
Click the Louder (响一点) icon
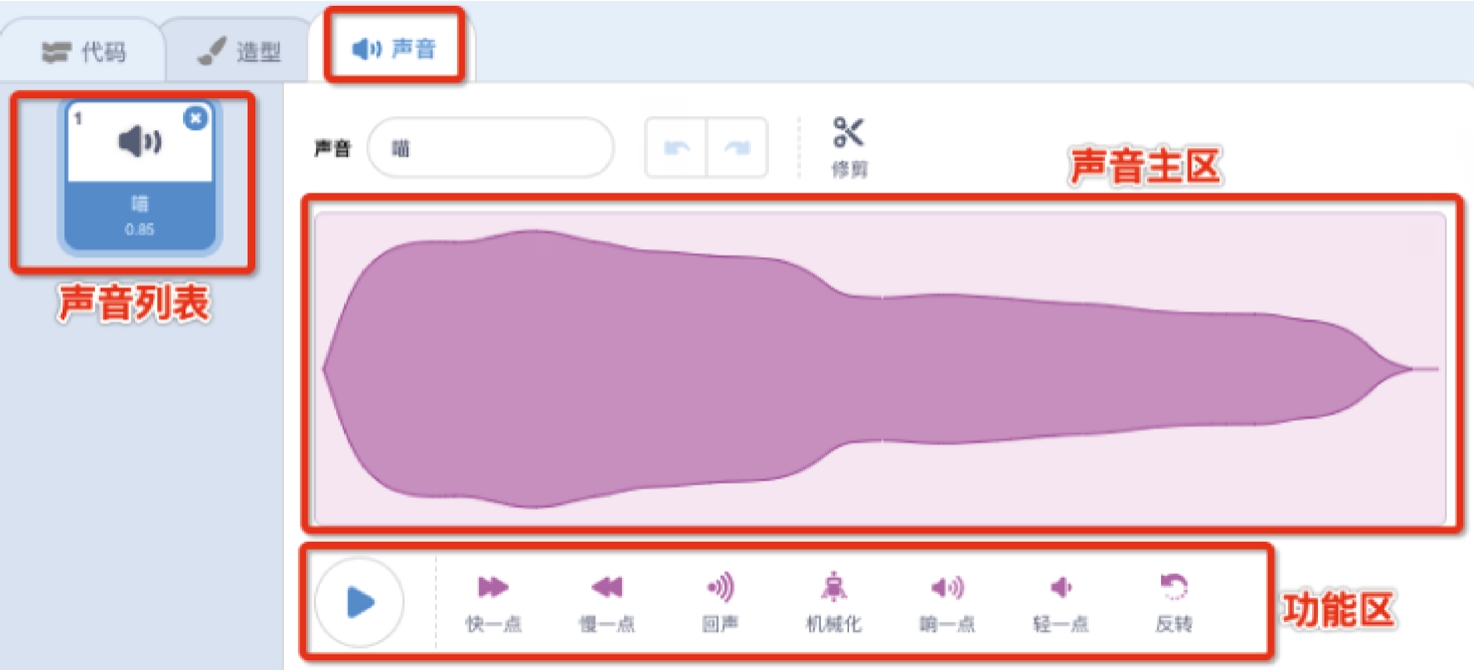947,587
